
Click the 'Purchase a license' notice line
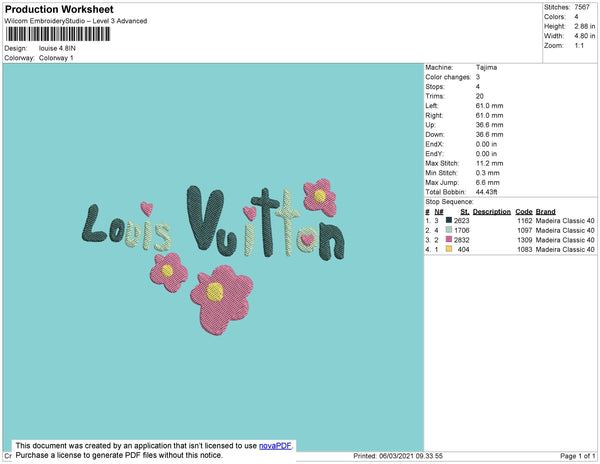[119, 455]
